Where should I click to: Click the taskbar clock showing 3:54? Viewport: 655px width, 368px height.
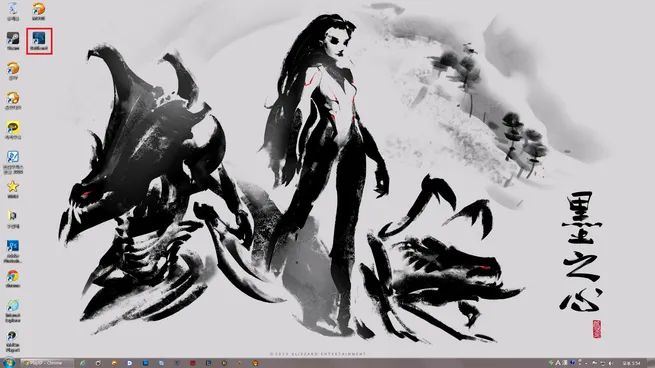(631, 363)
